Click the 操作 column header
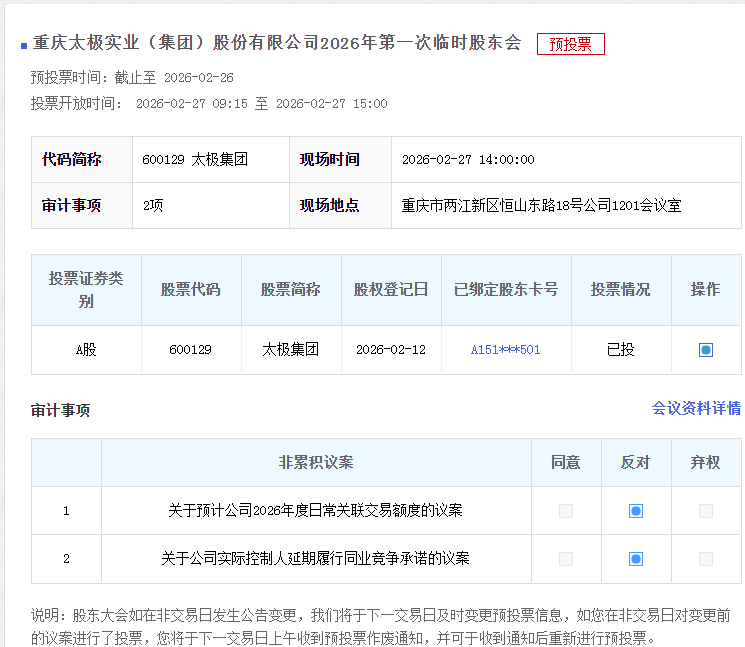Viewport: 745px width, 647px height. (706, 290)
